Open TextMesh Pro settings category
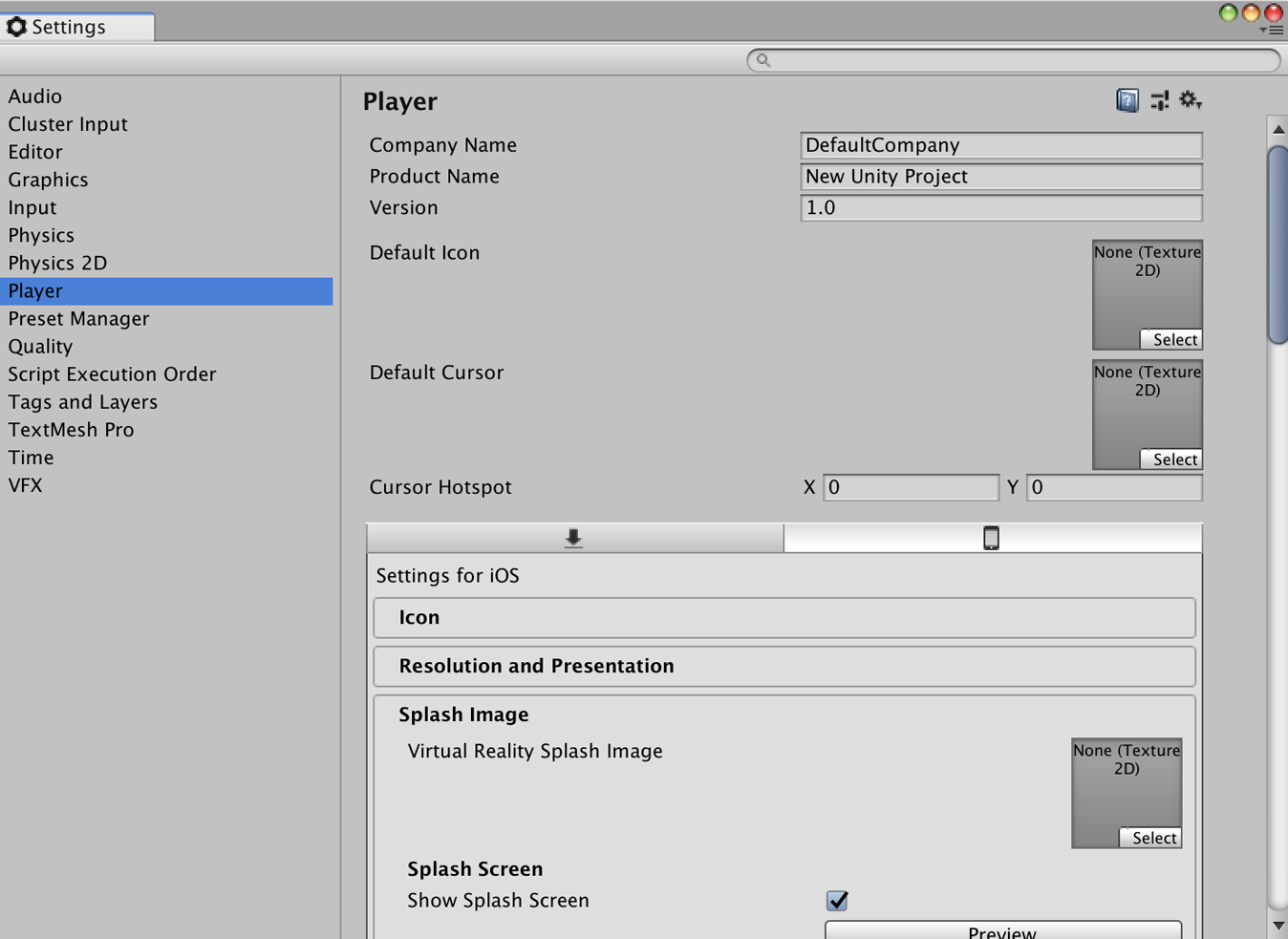1288x939 pixels. [x=166, y=430]
